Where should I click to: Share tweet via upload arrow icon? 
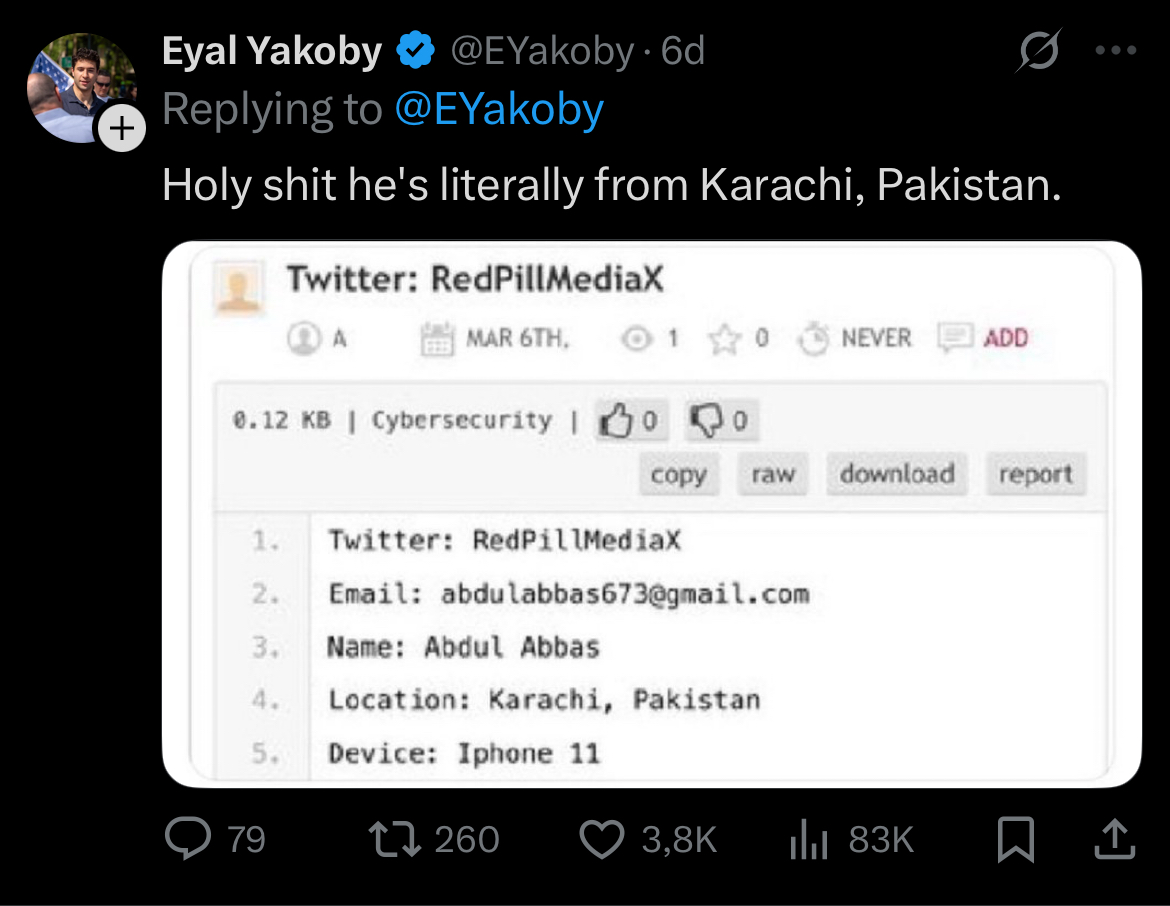pos(1115,838)
